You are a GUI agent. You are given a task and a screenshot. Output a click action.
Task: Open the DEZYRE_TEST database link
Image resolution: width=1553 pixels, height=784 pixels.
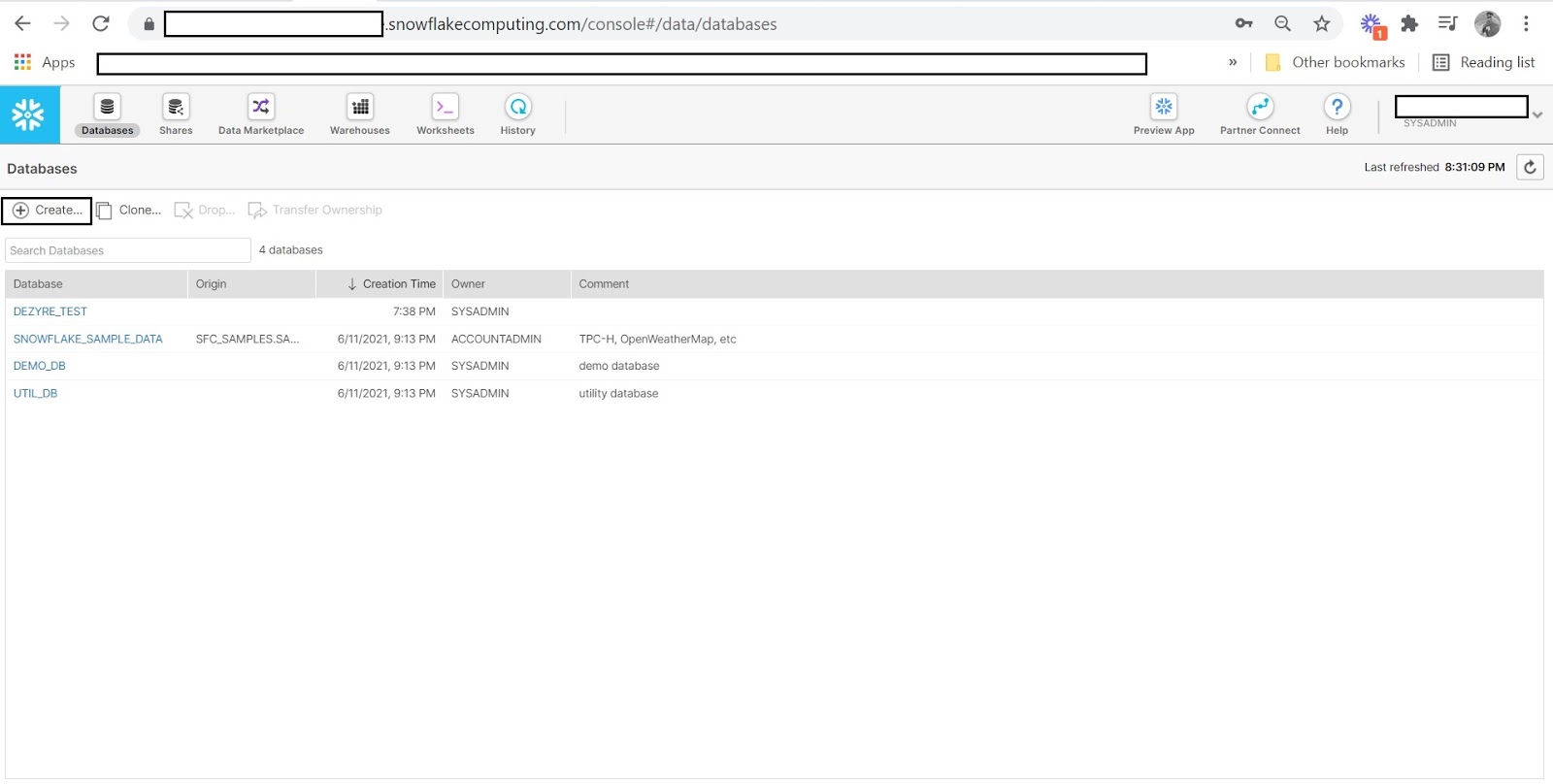pos(50,311)
